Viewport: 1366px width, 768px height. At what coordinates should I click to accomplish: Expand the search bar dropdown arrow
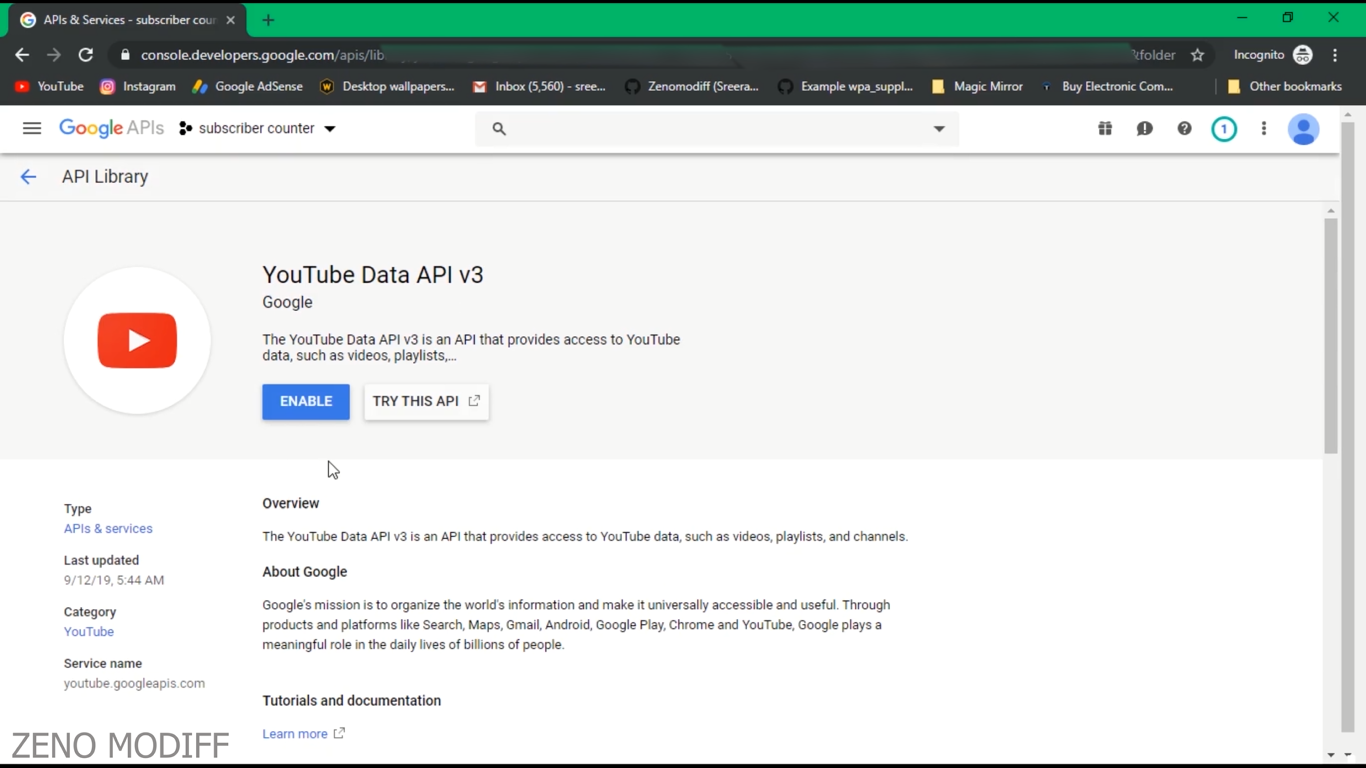939,129
